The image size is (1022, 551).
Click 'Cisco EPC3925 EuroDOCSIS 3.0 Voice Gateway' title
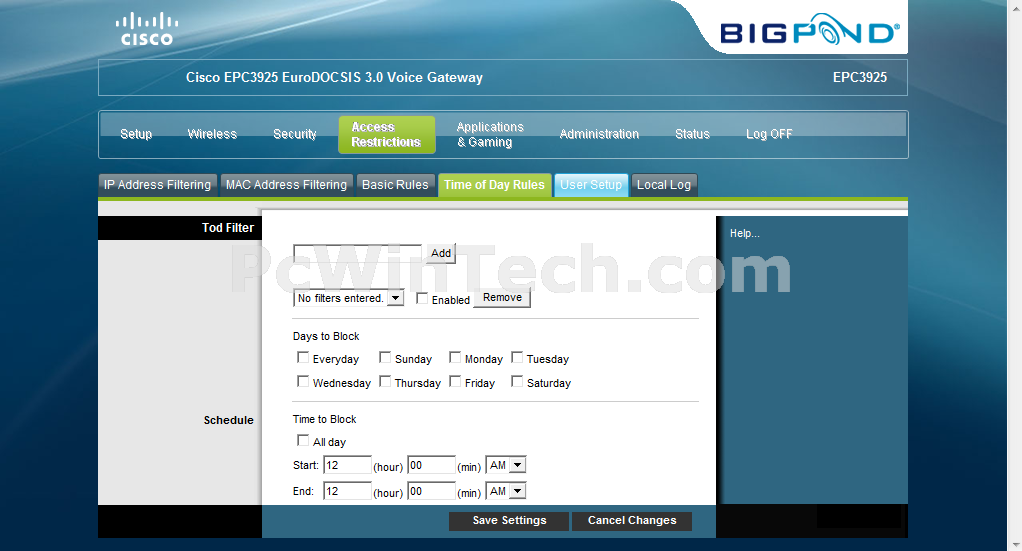click(334, 78)
